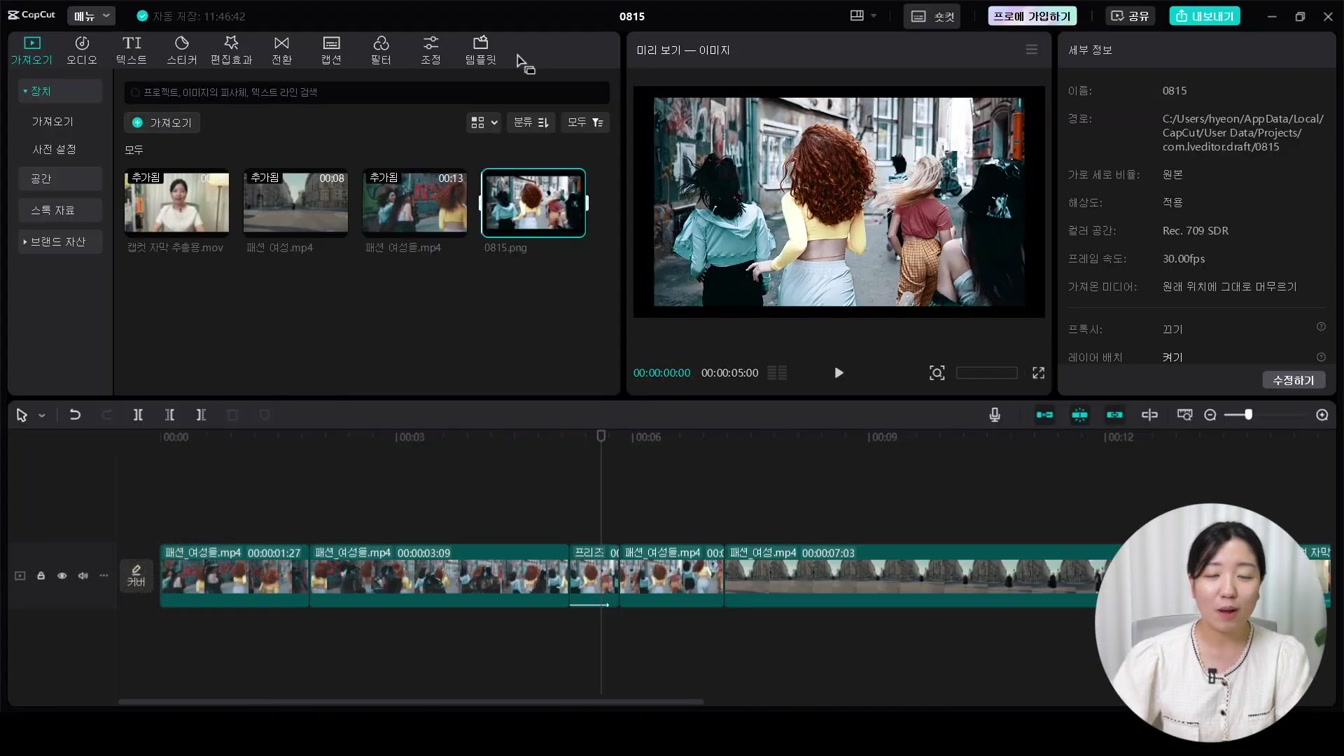
Task: Toggle main track magnet
Action: pyautogui.click(x=1044, y=415)
